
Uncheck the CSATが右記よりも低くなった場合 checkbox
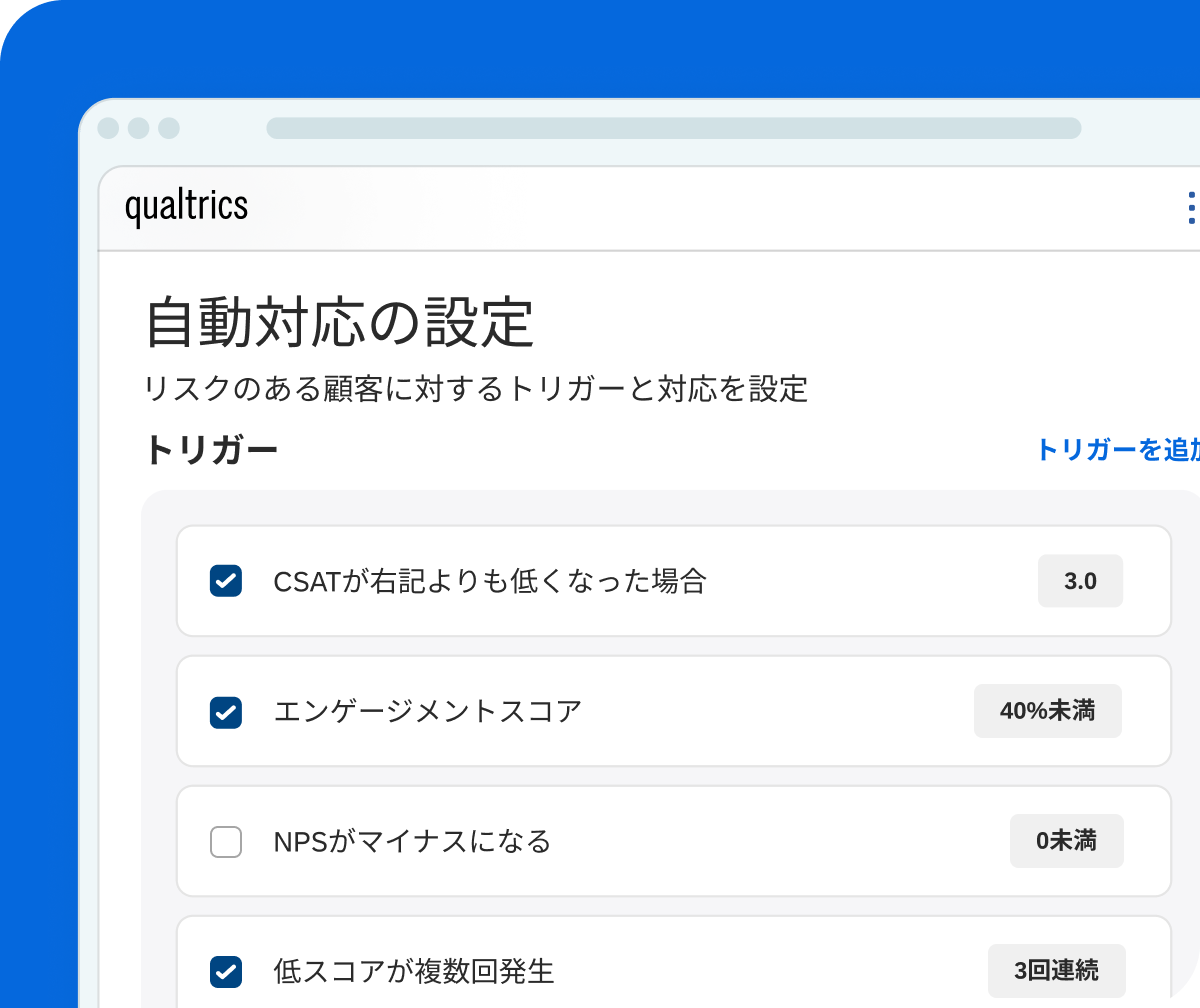click(x=226, y=581)
